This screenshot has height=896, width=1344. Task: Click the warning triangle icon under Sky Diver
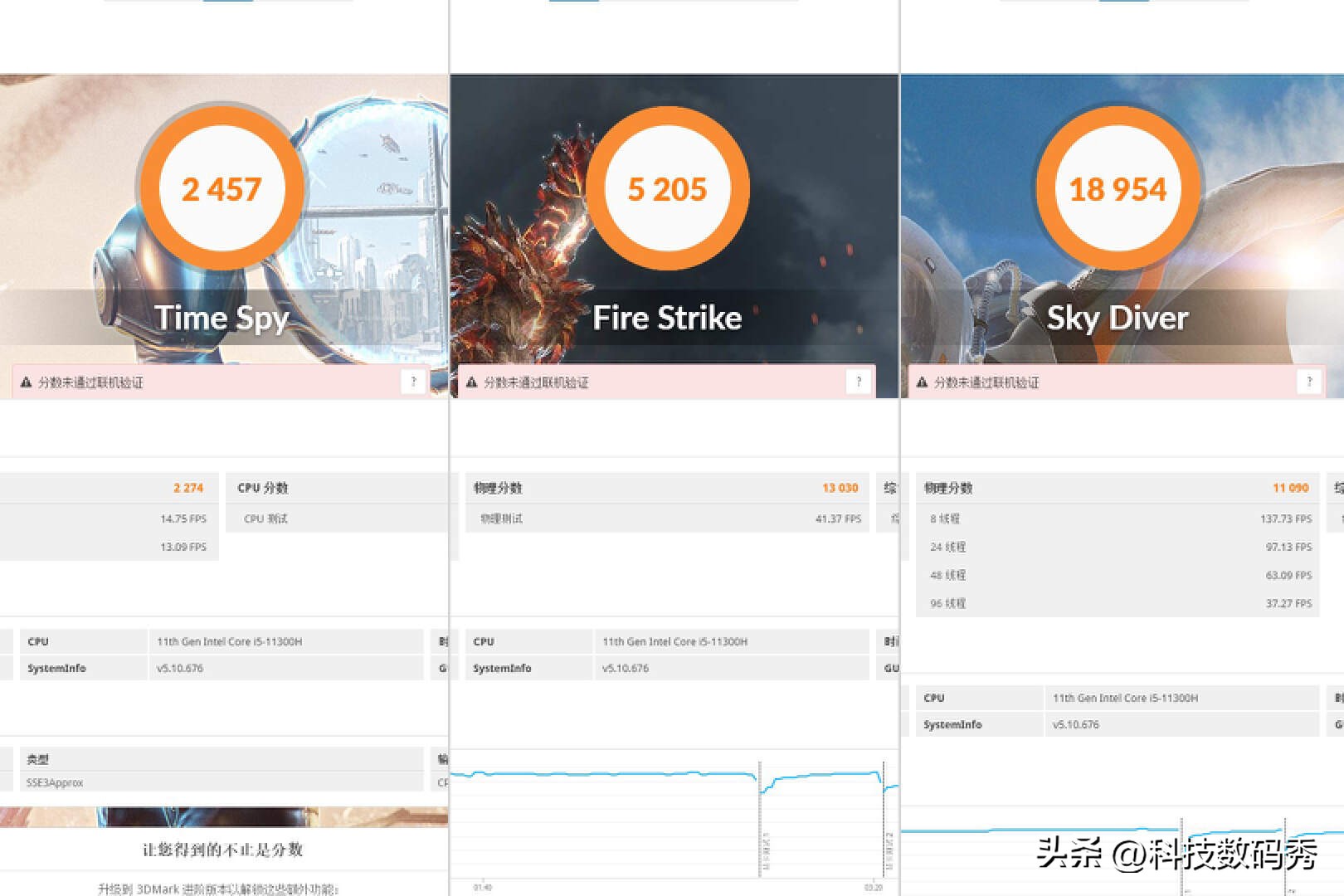(922, 382)
